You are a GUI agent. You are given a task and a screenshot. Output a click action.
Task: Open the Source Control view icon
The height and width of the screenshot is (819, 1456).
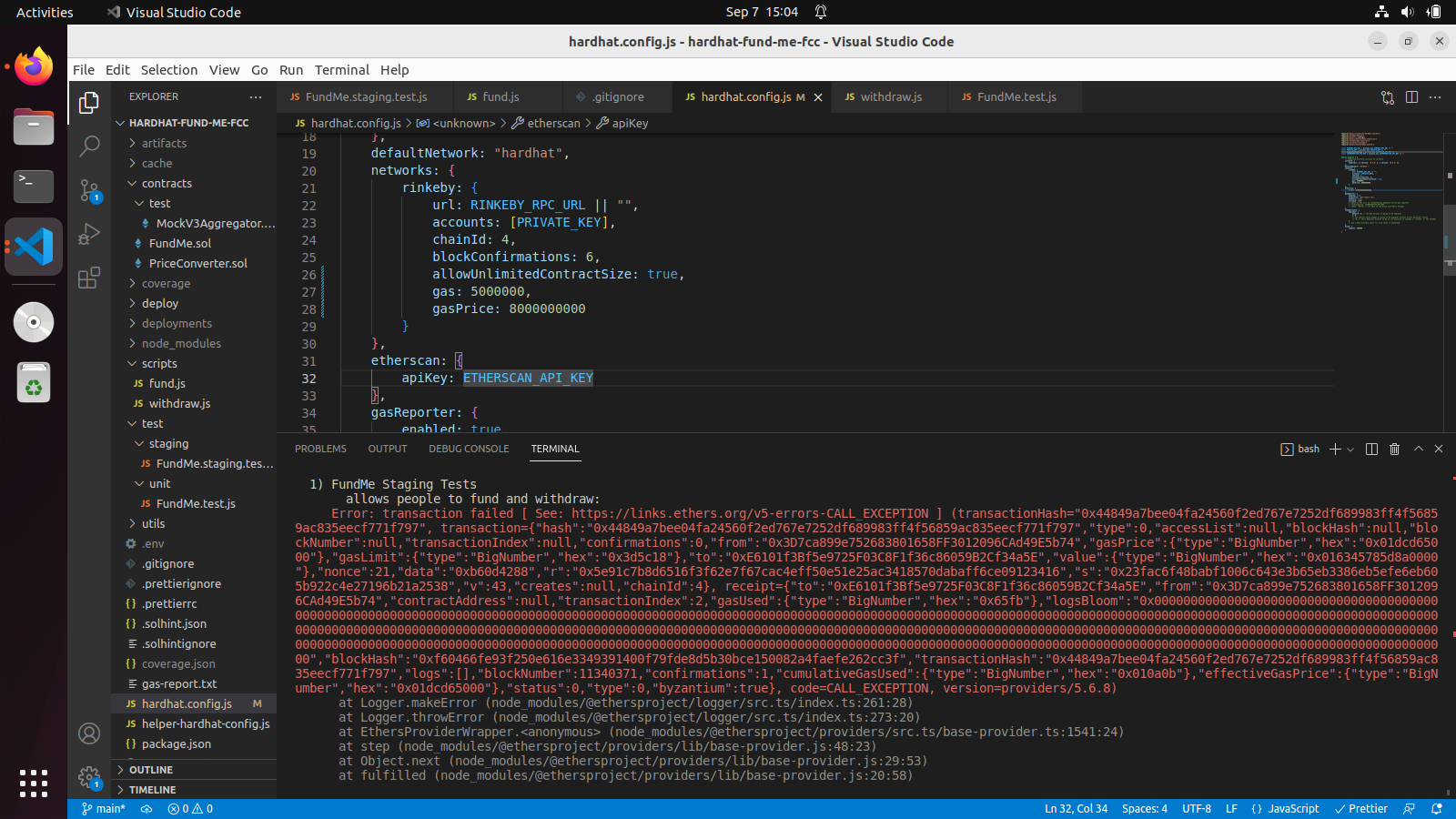click(89, 190)
